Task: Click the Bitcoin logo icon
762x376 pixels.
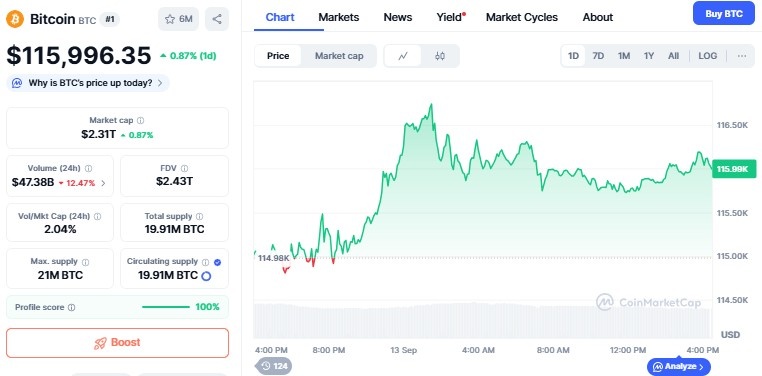Action: click(15, 19)
